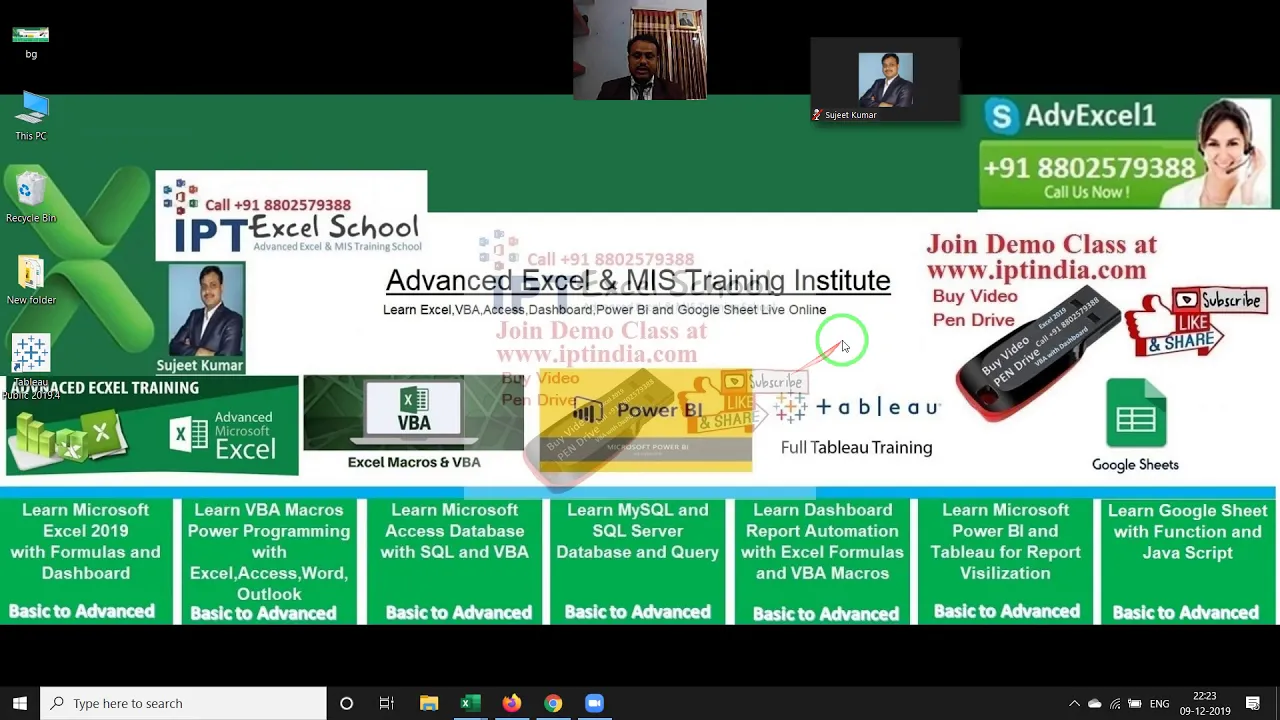Click Advanced Excel & MIS Training Institute heading

click(x=638, y=281)
